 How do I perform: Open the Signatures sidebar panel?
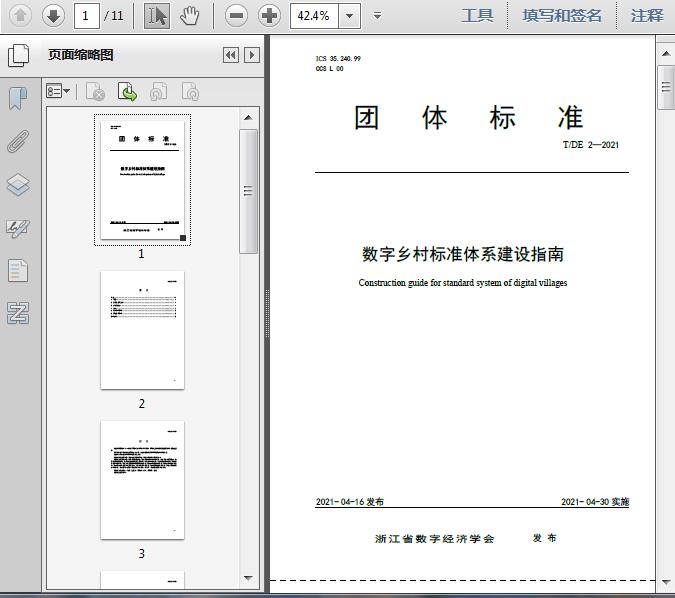(x=18, y=228)
